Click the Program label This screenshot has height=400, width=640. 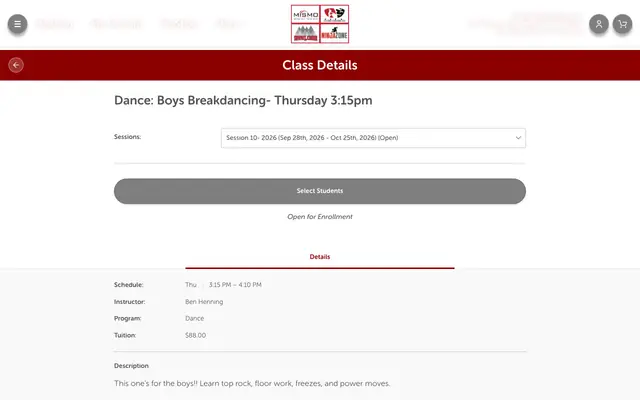click(127, 318)
